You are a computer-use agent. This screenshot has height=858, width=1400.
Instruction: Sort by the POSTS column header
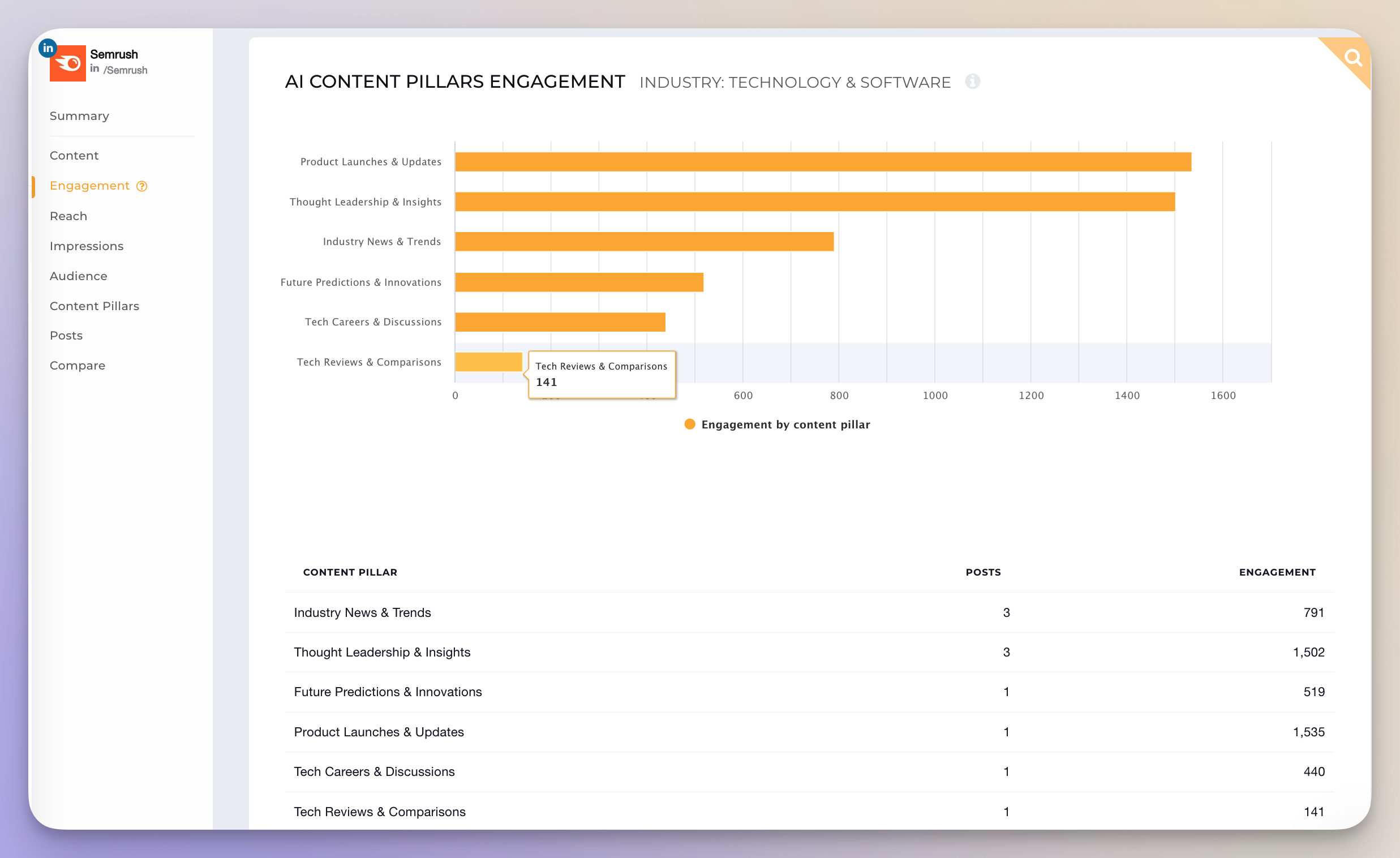pos(983,572)
